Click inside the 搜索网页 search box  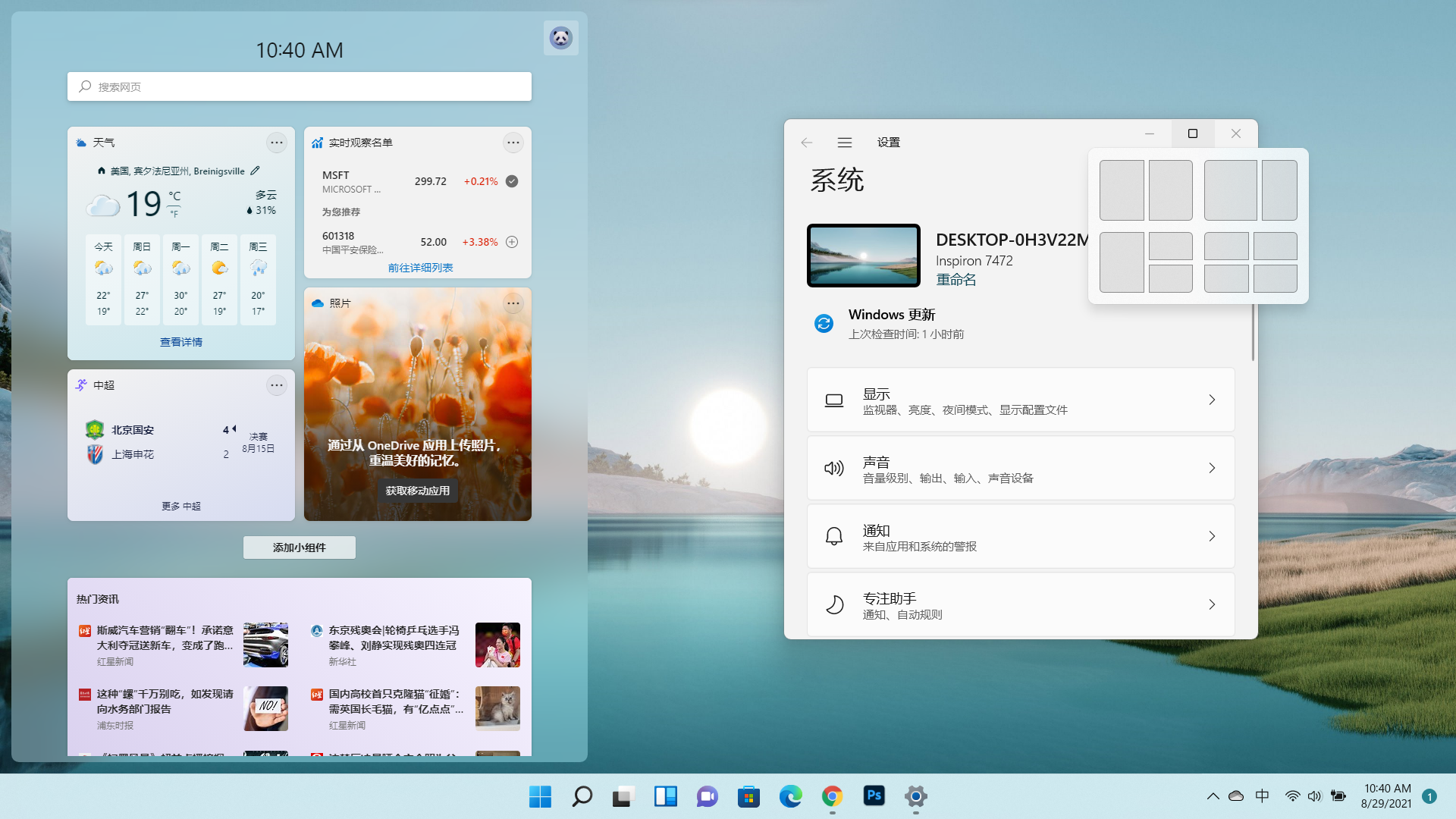pos(299,86)
